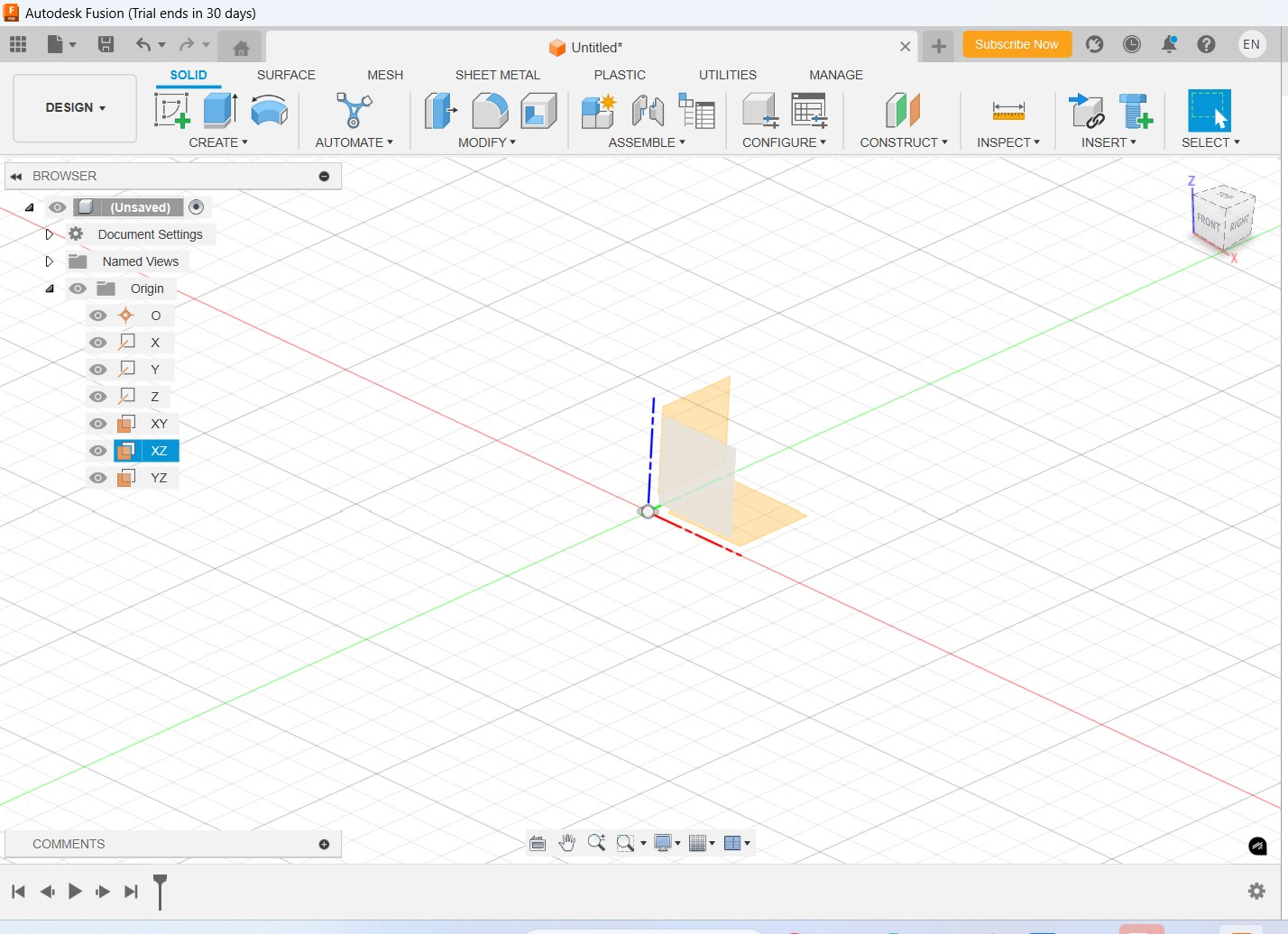Switch to the UTILITIES tab
Image resolution: width=1288 pixels, height=934 pixels.
(x=728, y=75)
